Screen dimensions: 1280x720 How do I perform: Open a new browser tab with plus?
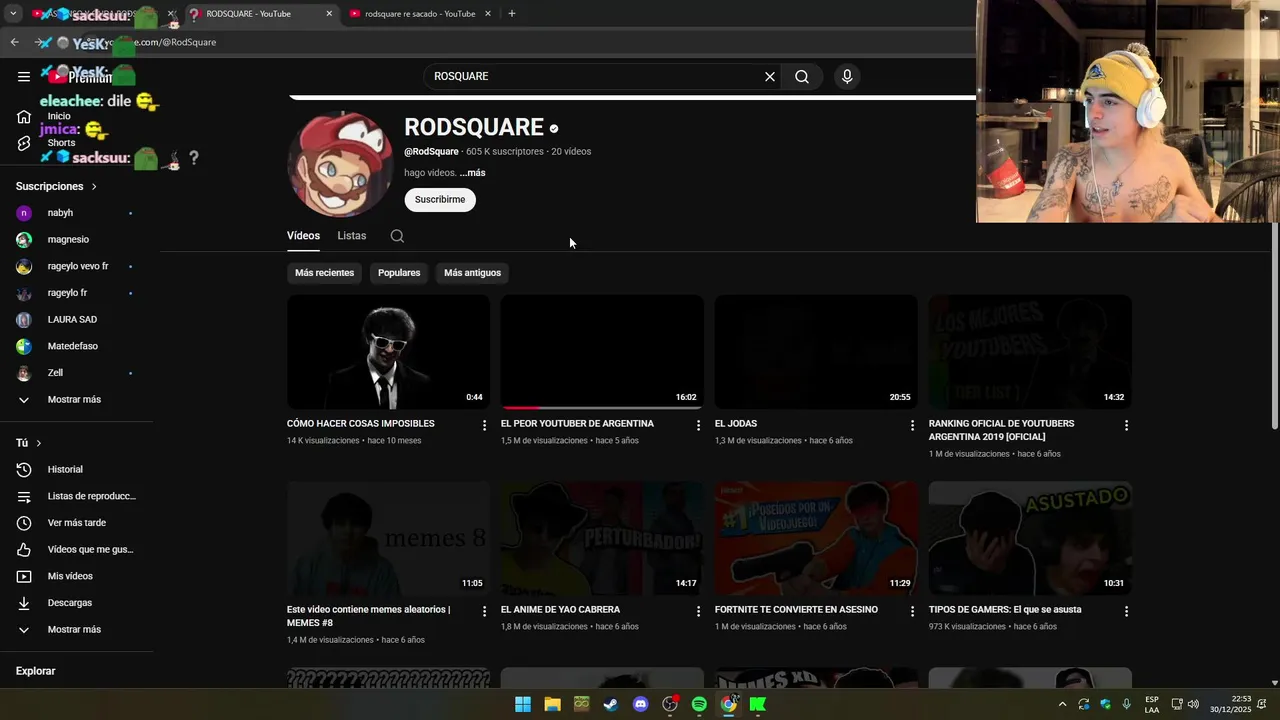click(512, 14)
